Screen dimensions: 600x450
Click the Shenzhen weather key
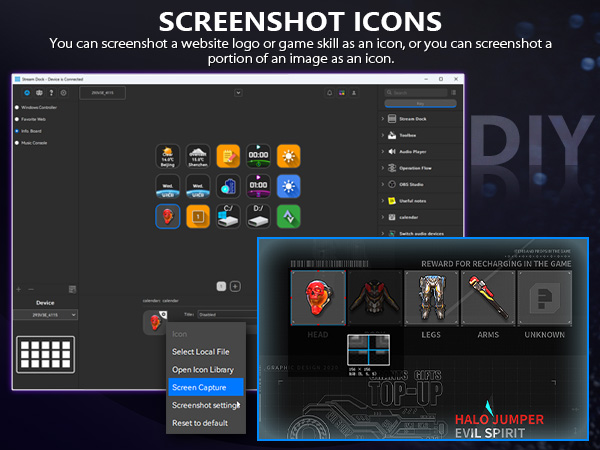point(198,156)
